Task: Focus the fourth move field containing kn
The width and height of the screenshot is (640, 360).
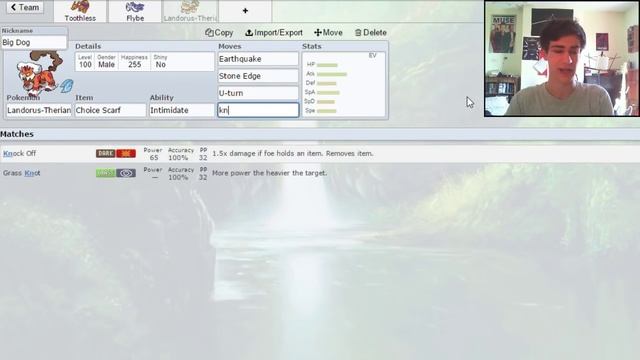Action: [x=258, y=110]
